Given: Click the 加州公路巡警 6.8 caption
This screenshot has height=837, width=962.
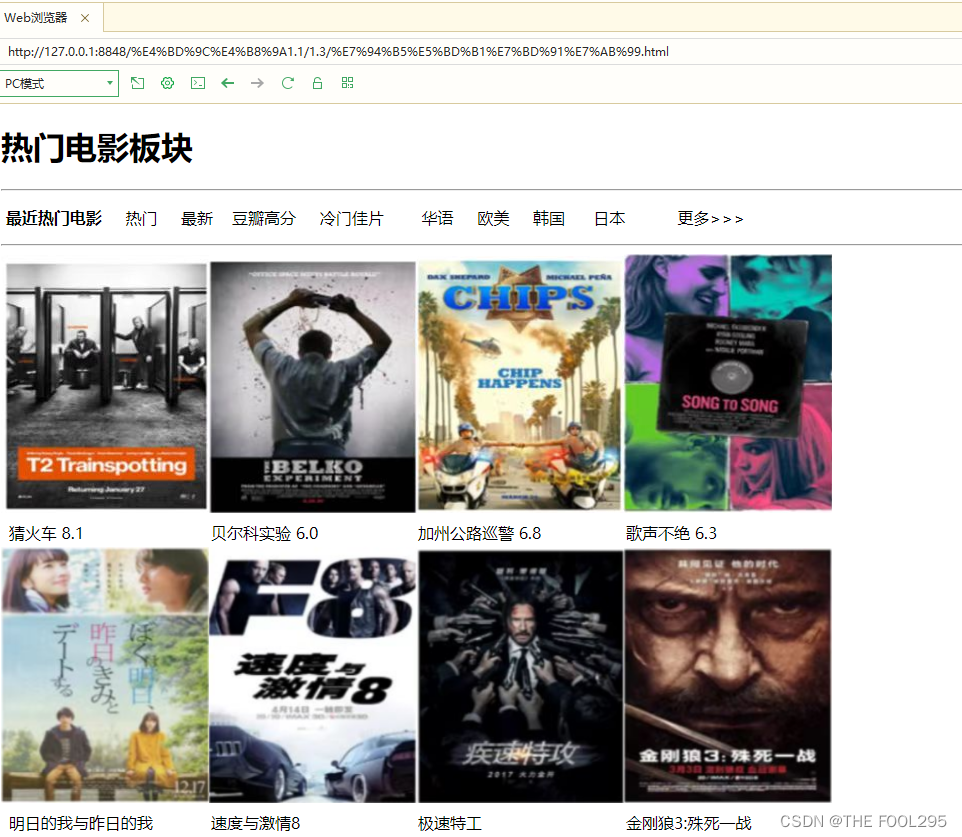Looking at the screenshot, I should (x=479, y=533).
